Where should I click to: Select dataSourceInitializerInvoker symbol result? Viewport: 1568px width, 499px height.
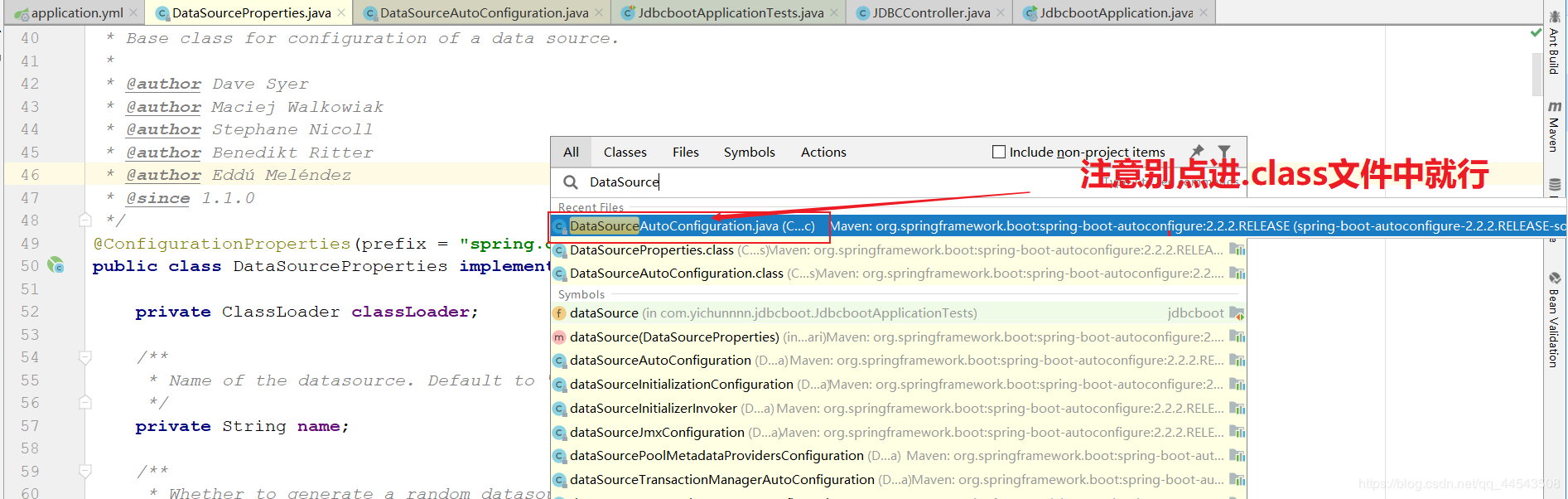point(899,409)
